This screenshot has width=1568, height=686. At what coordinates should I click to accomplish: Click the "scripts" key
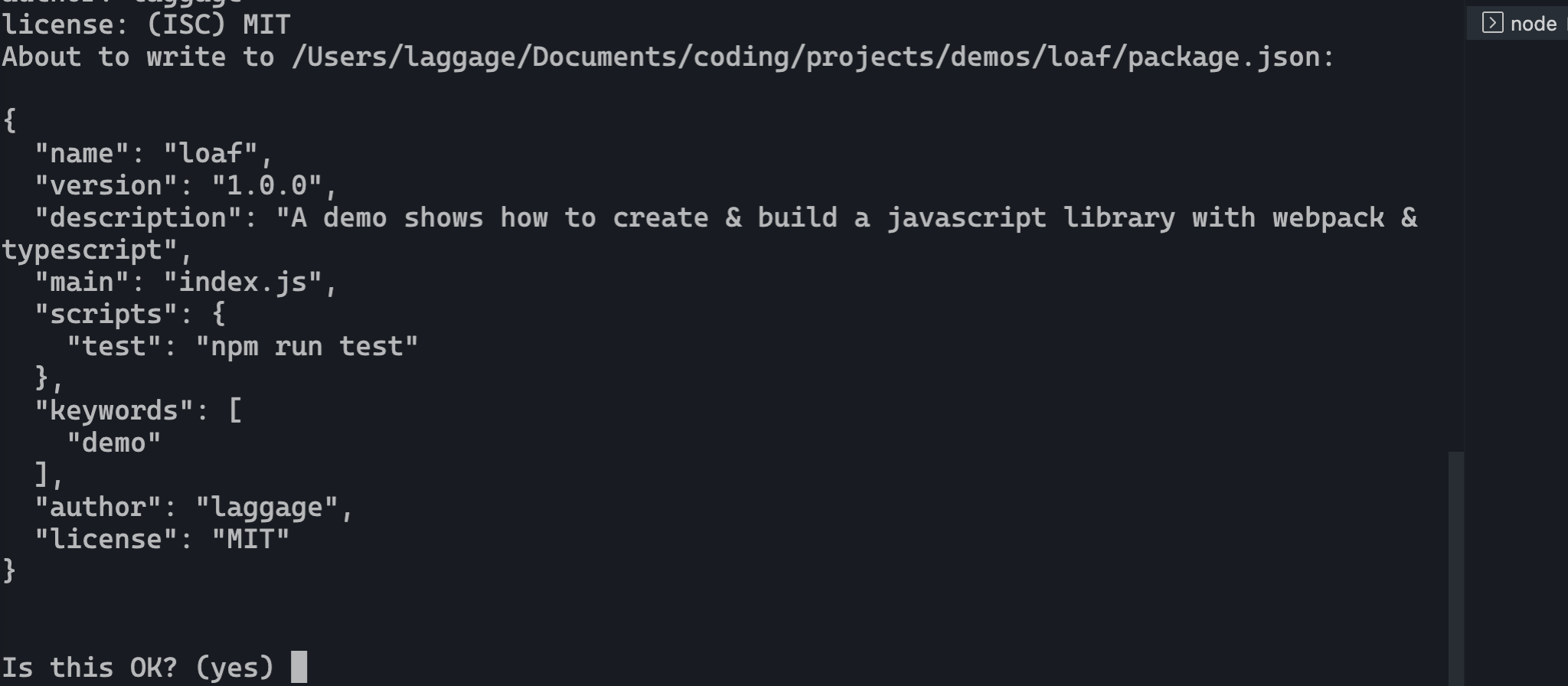tap(106, 314)
